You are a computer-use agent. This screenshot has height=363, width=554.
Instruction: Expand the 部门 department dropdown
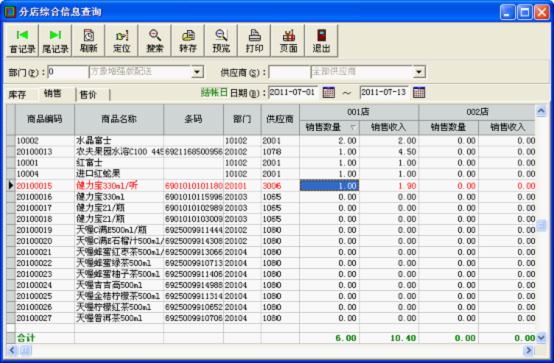click(x=197, y=72)
